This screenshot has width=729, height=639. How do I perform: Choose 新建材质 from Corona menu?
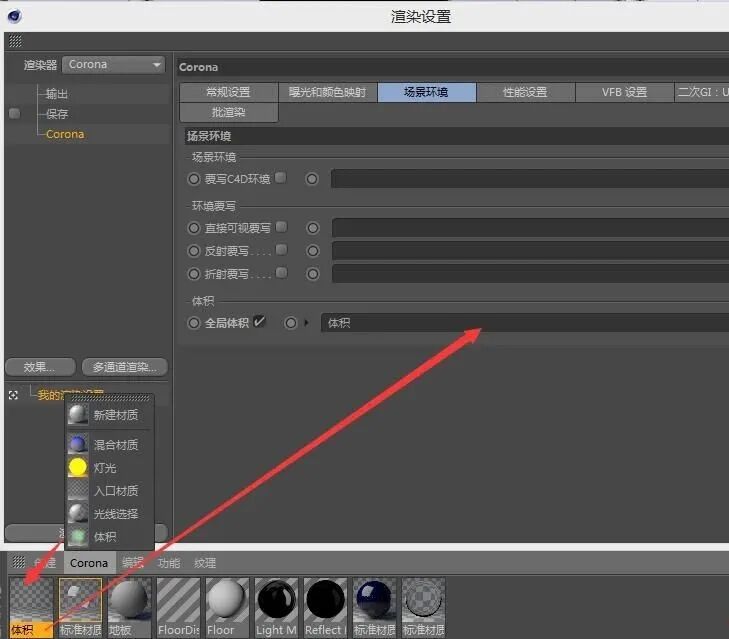point(110,415)
